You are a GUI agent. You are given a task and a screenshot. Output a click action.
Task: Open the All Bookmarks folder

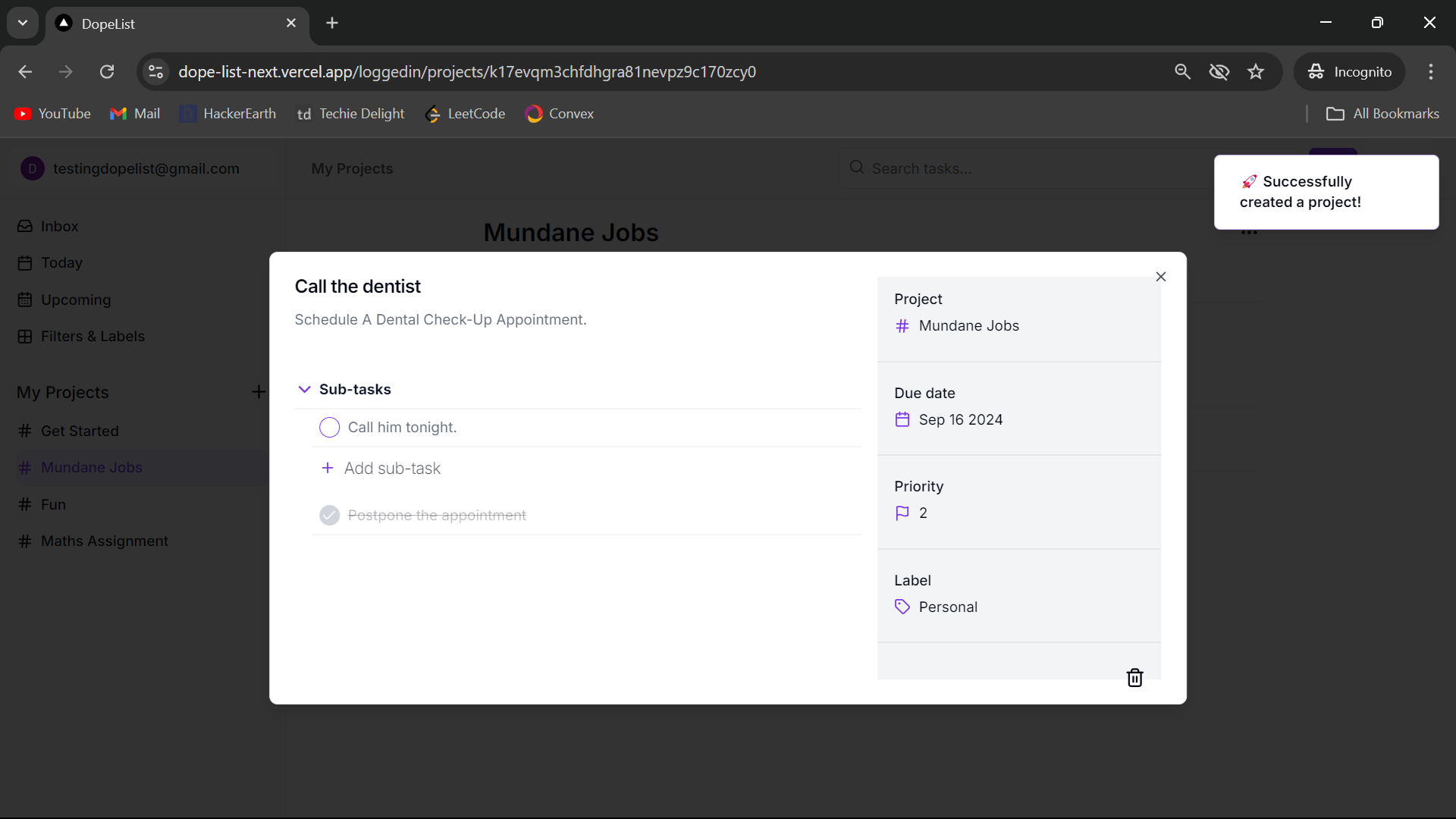coord(1382,114)
